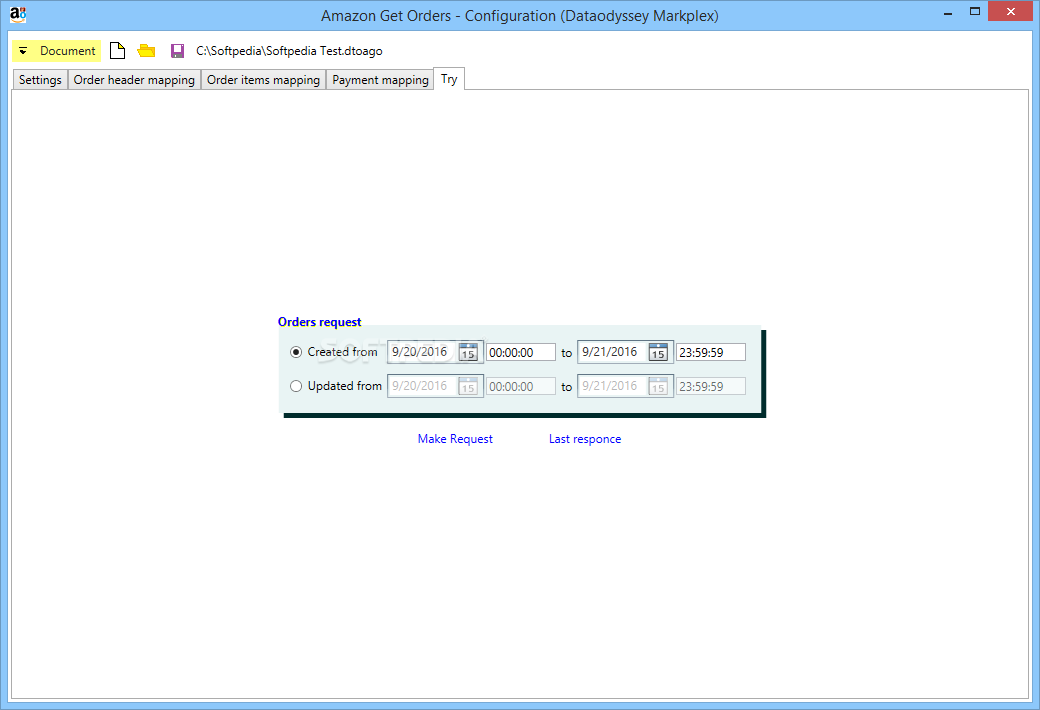
Task: Open calendar for Updated to end date
Action: pyautogui.click(x=658, y=386)
